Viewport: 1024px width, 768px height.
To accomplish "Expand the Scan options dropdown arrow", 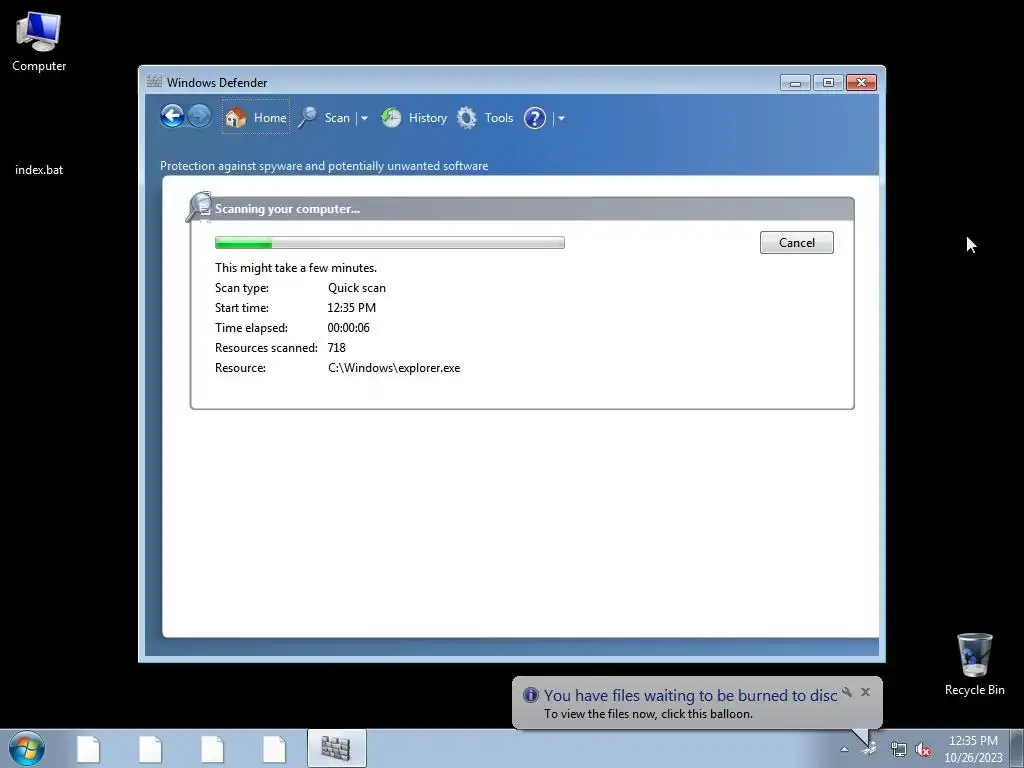I will click(364, 118).
